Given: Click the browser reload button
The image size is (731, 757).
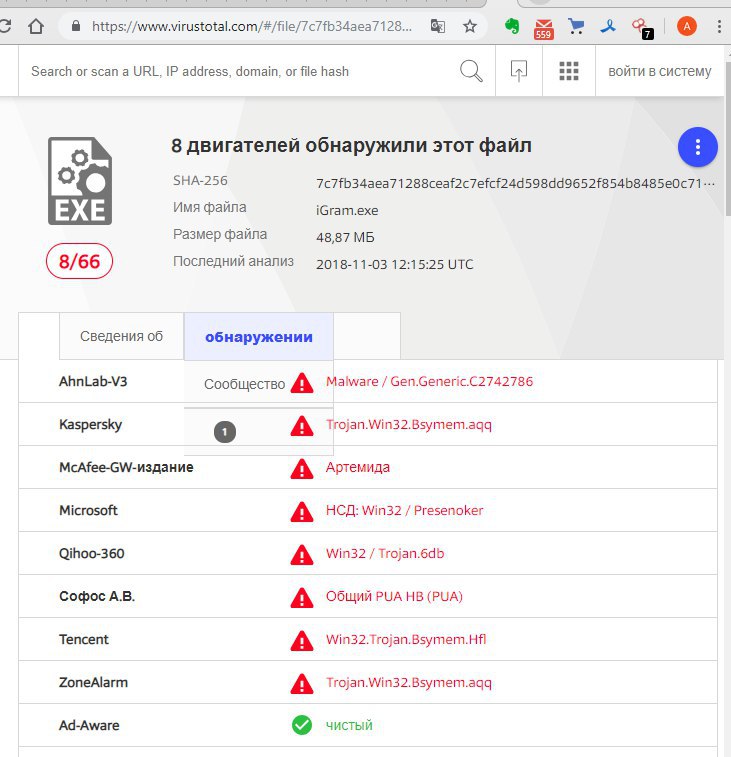Looking at the screenshot, I should click(5, 26).
